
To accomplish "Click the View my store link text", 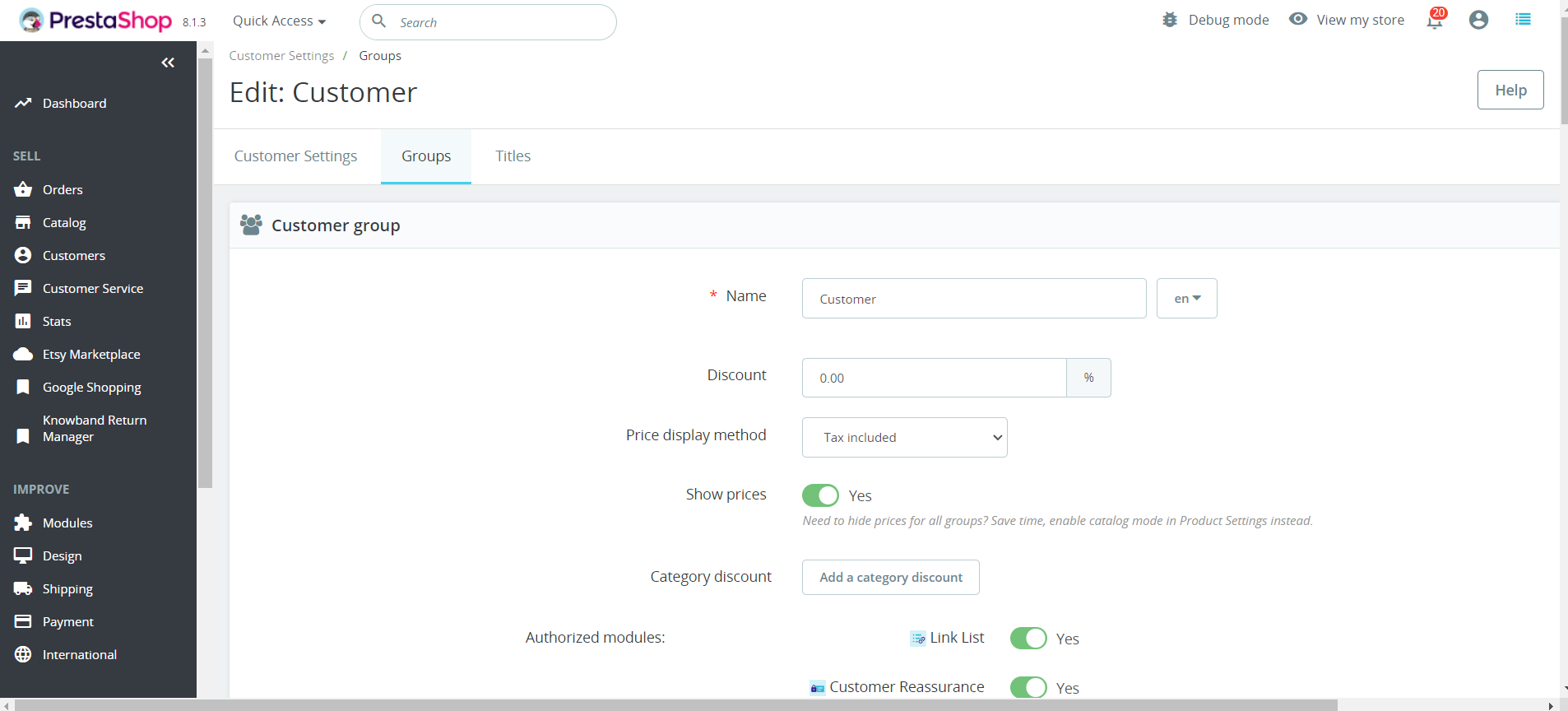I will point(1360,20).
